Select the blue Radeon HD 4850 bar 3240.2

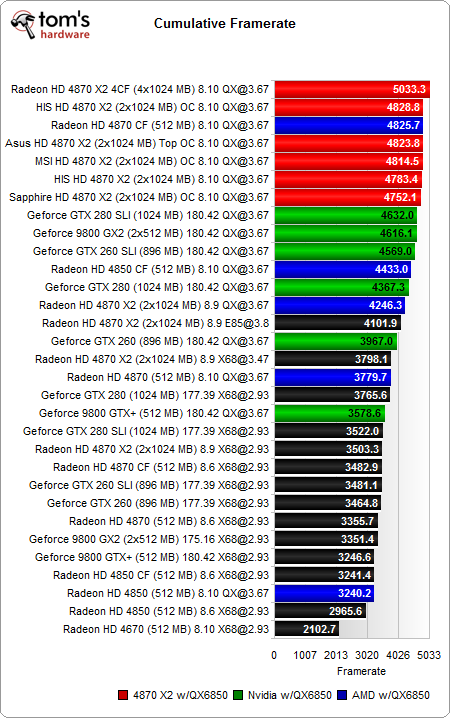(x=324, y=593)
